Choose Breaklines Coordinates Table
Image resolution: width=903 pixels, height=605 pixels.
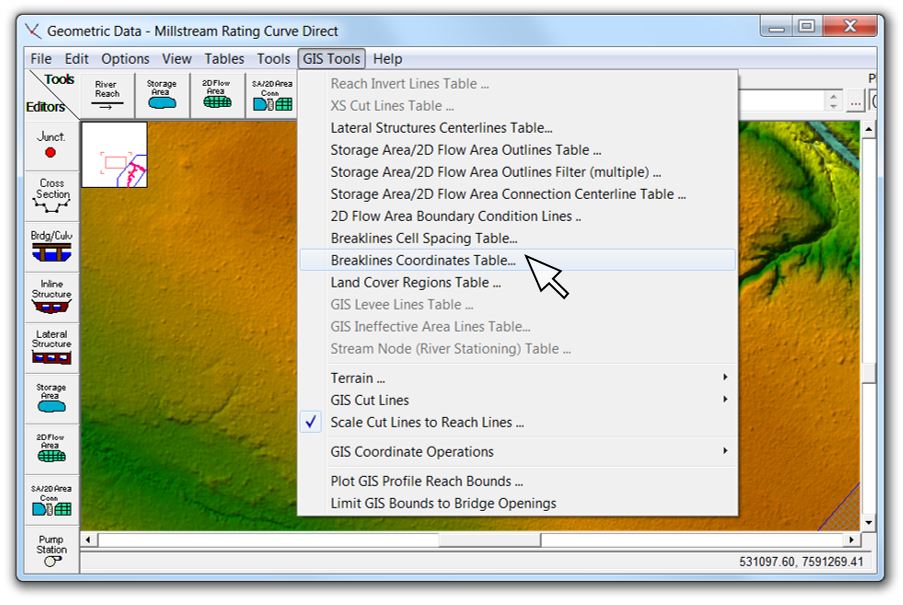pos(518,260)
